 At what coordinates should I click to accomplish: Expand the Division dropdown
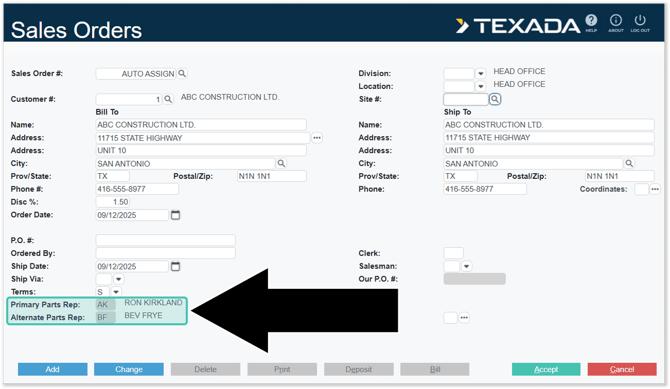pos(481,74)
